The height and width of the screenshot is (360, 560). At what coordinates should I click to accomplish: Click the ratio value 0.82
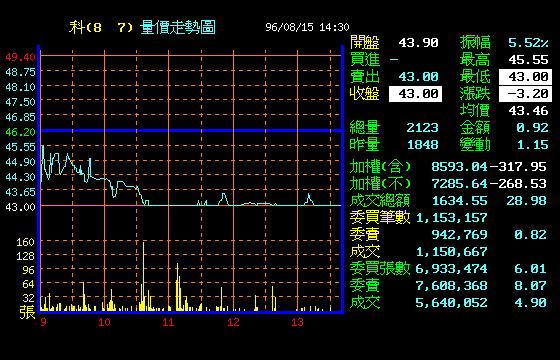pyautogui.click(x=530, y=235)
